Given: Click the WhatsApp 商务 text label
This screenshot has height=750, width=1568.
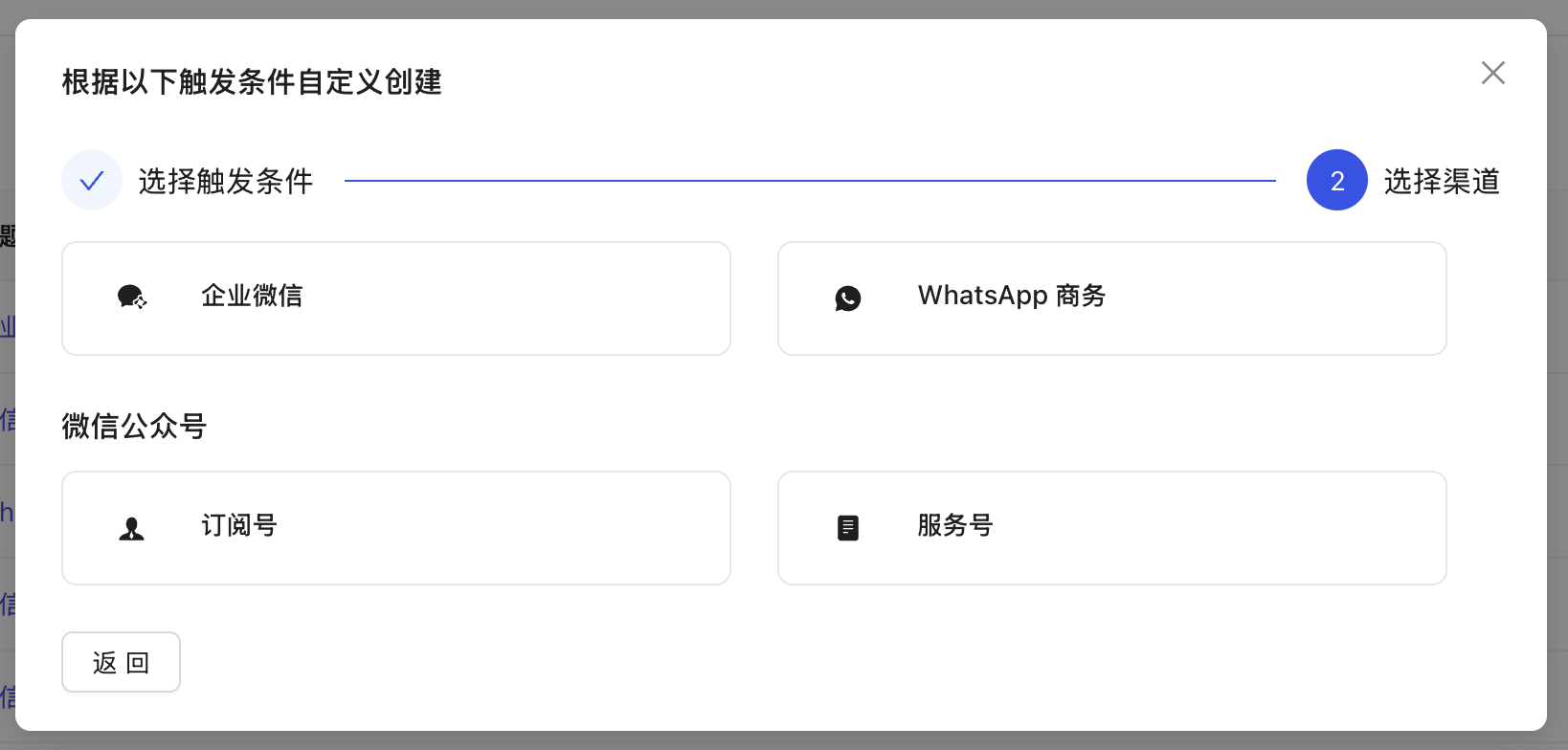Looking at the screenshot, I should pos(1012,296).
